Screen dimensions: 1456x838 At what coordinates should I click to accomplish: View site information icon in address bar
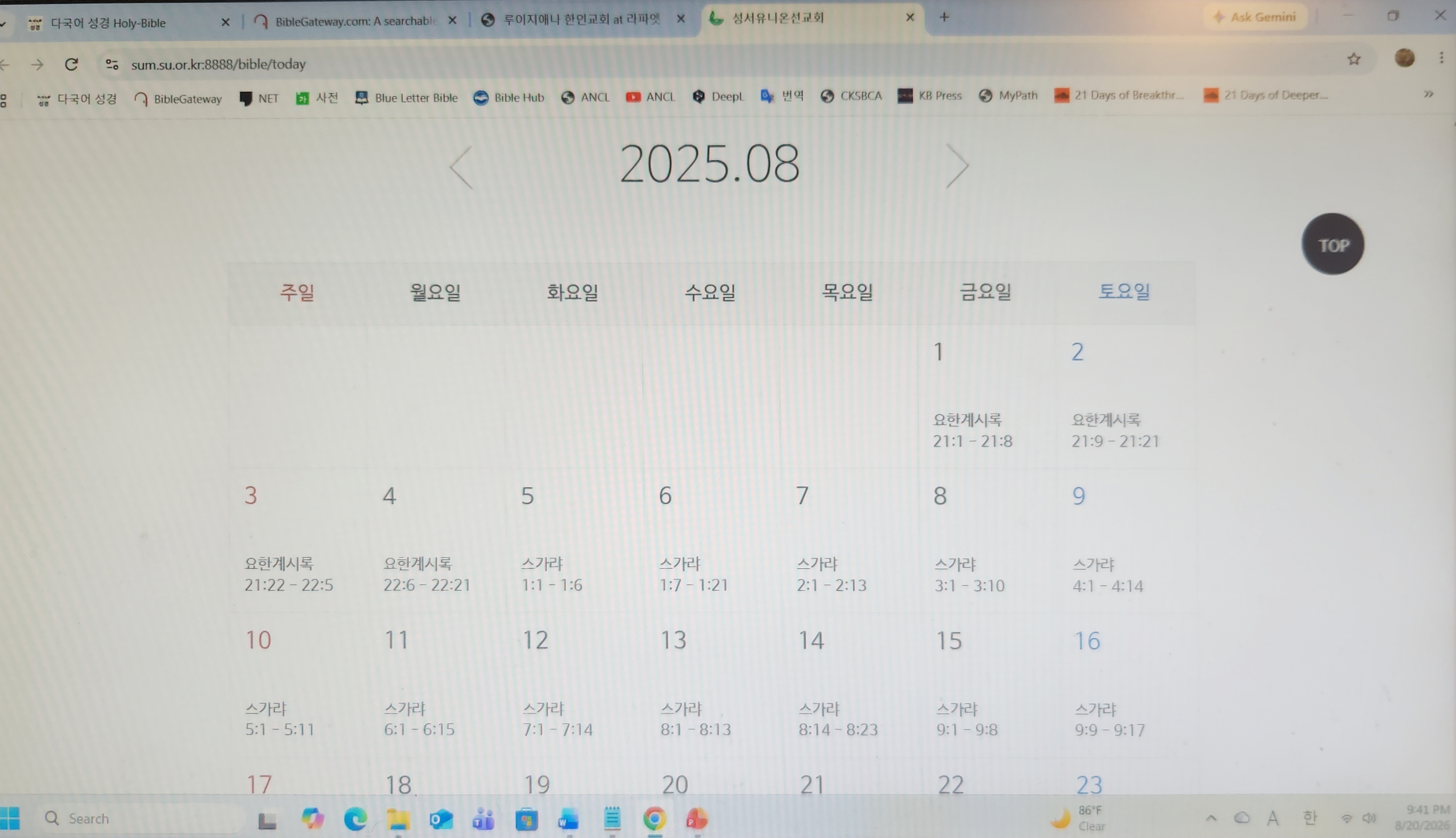[x=112, y=65]
